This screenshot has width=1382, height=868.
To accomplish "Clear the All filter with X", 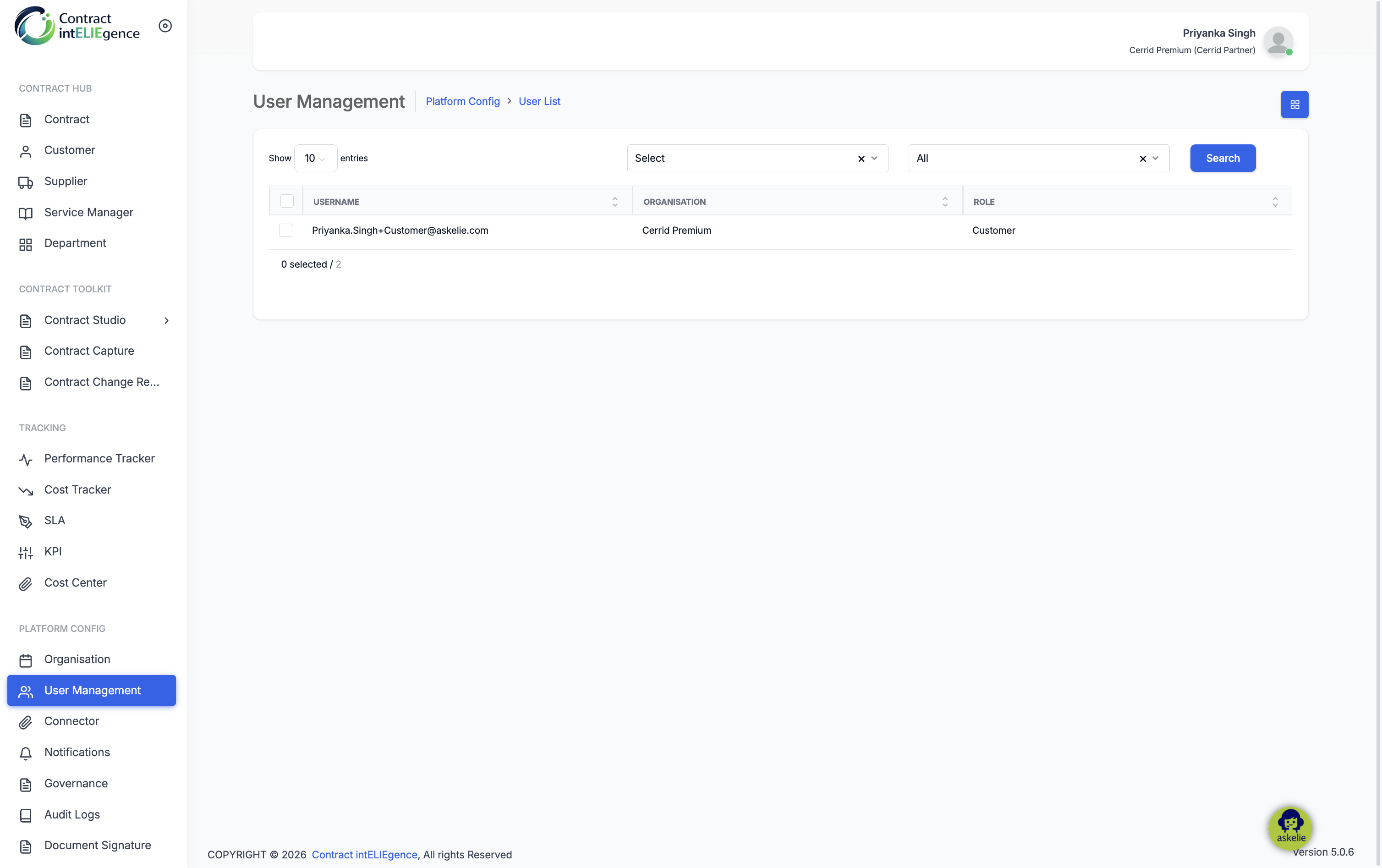I will [x=1143, y=159].
